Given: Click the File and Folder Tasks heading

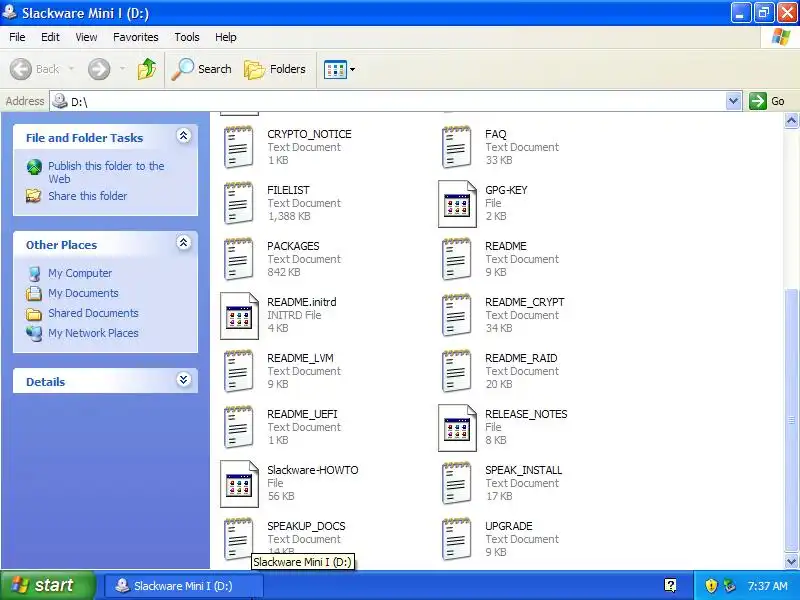Looking at the screenshot, I should 85,138.
